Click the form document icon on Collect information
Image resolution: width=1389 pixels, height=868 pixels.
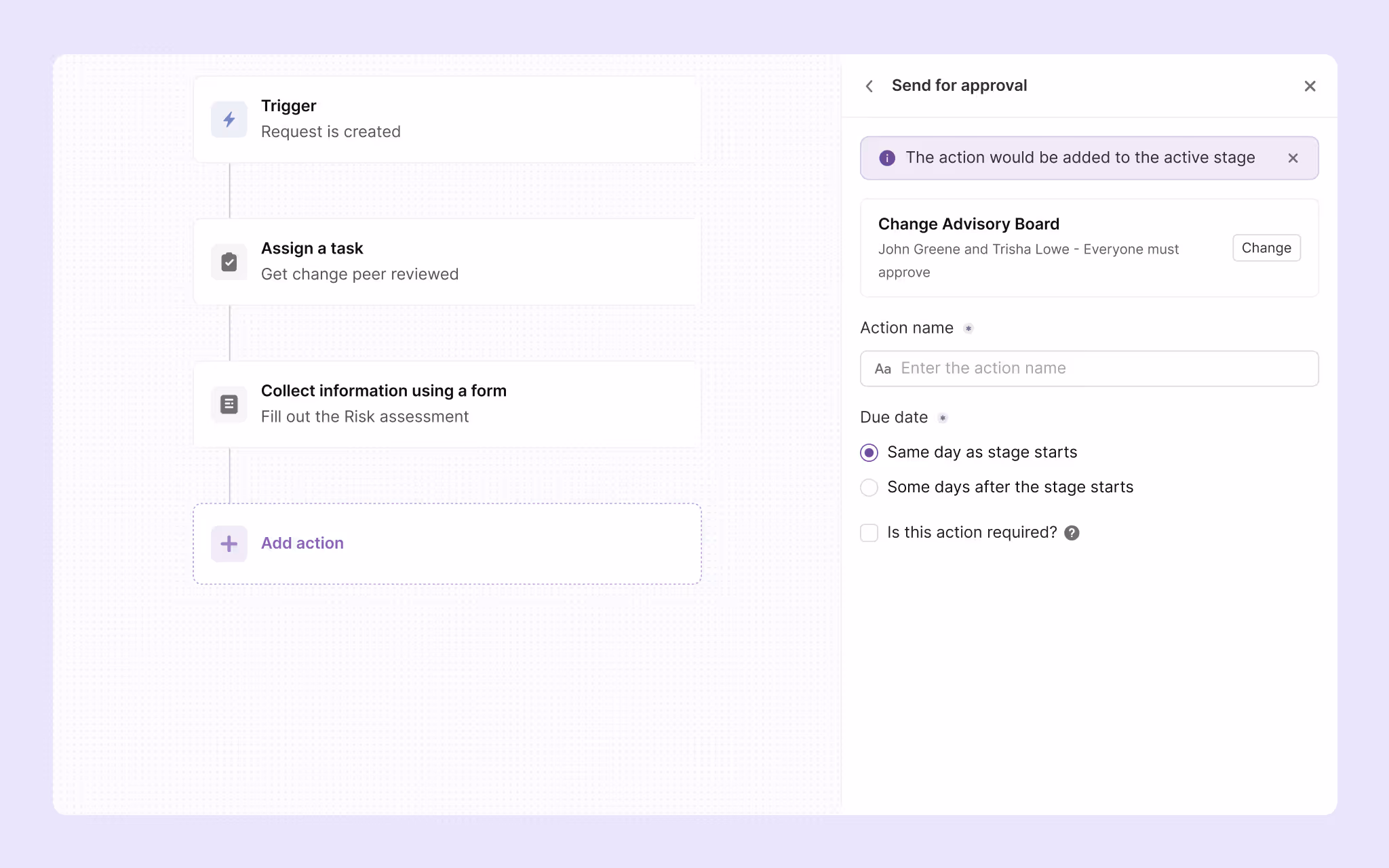click(x=229, y=404)
